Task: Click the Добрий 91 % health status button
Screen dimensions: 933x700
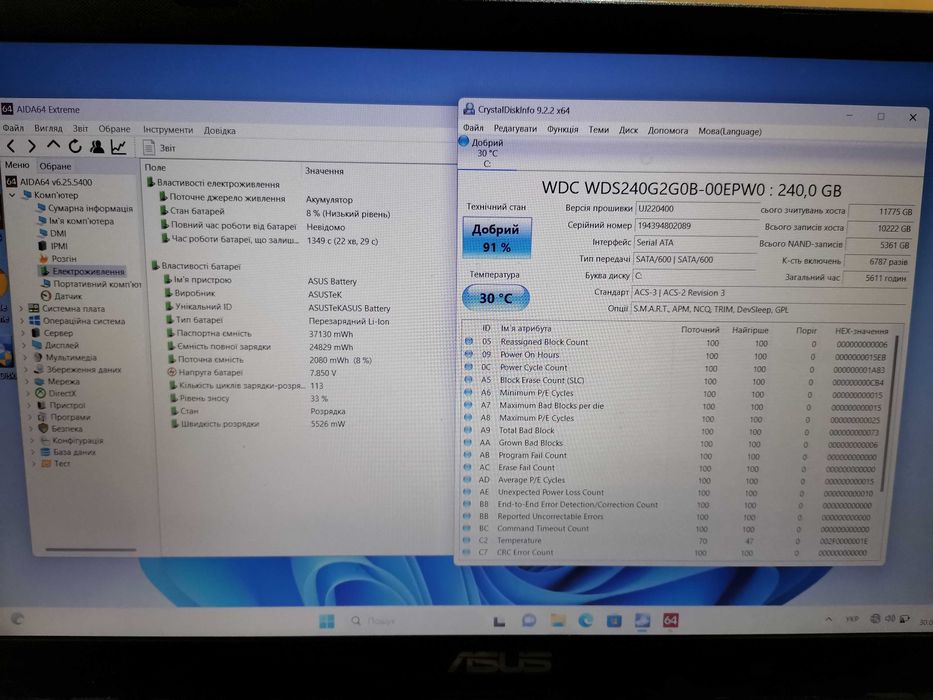Action: point(497,238)
